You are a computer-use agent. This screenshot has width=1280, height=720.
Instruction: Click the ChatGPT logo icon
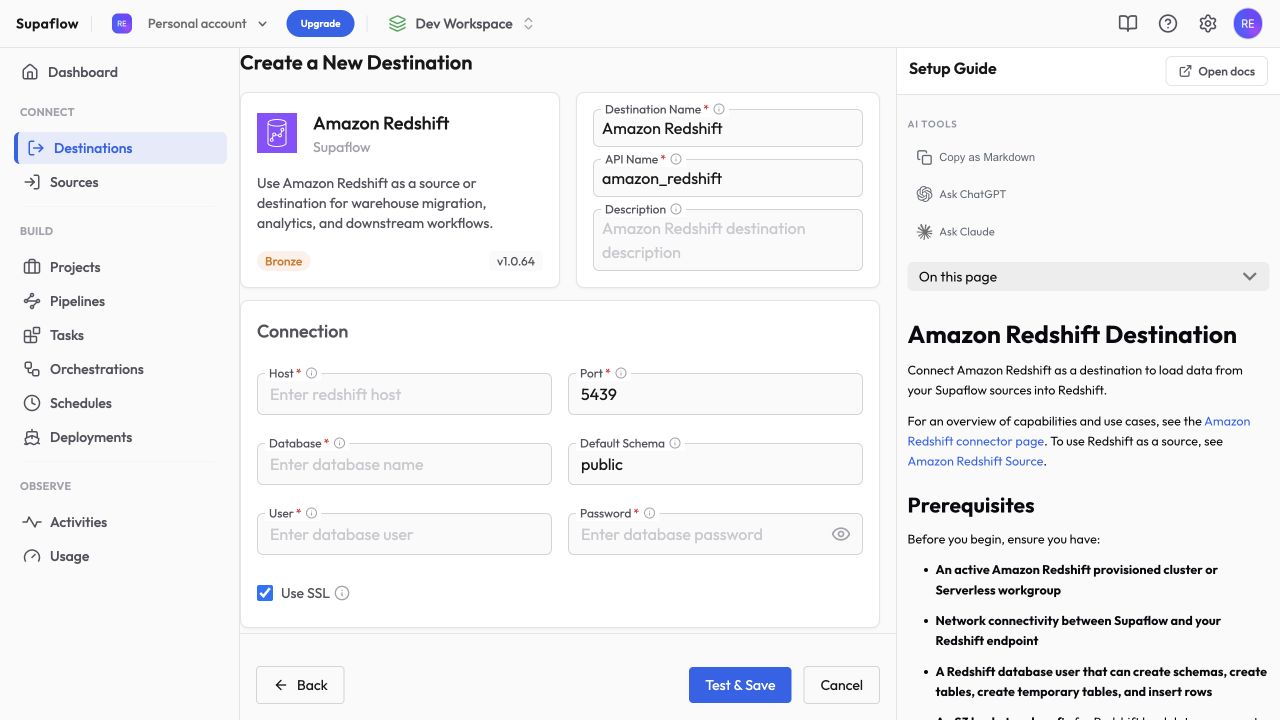pos(924,194)
